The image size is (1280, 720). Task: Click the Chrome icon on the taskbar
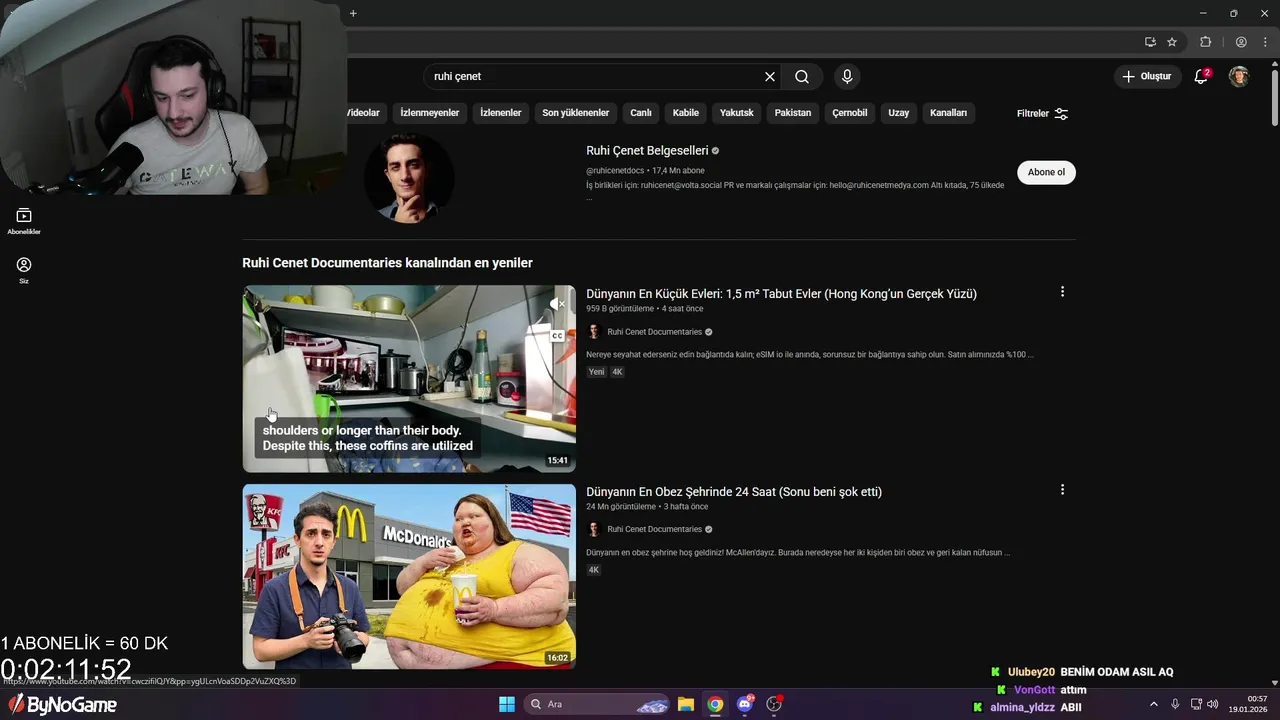[715, 704]
